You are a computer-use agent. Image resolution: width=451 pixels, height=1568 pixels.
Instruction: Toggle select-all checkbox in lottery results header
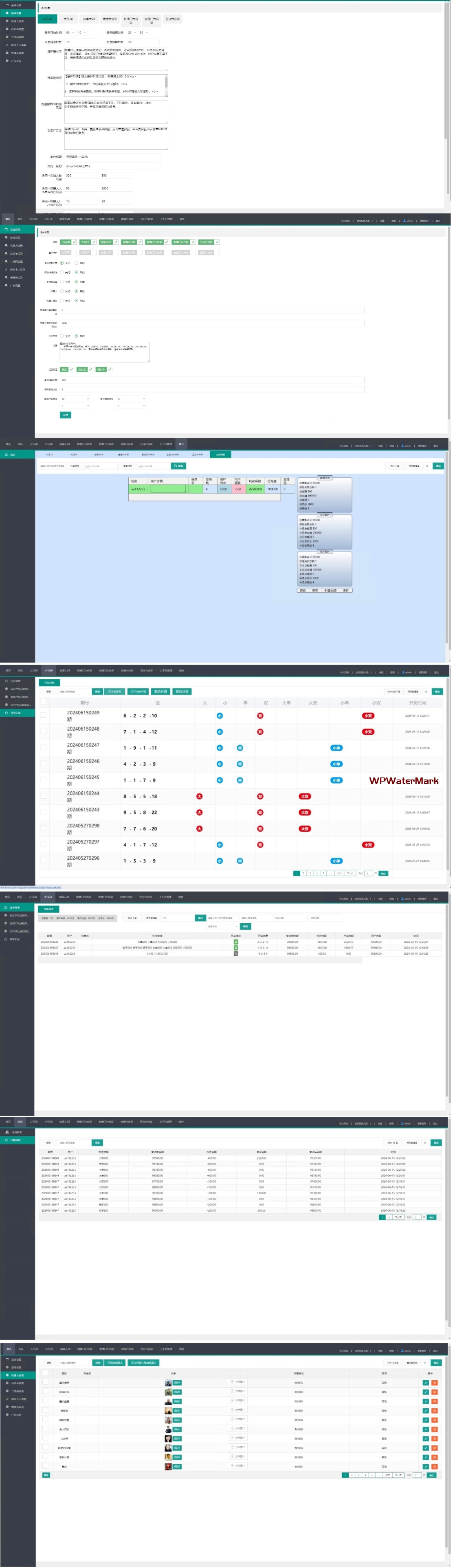(x=43, y=703)
